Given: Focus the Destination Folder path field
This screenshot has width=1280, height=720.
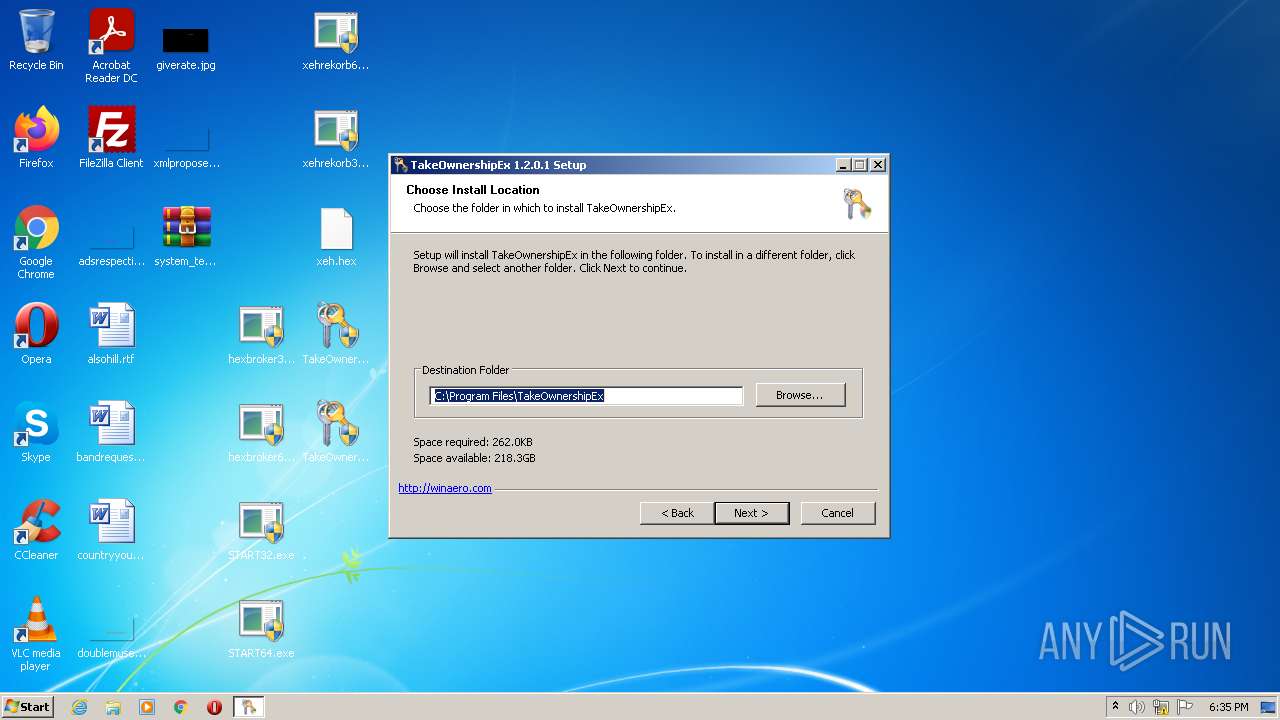Looking at the screenshot, I should [587, 396].
